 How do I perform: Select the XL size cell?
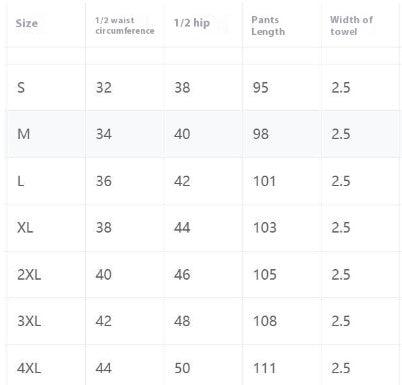click(x=25, y=228)
